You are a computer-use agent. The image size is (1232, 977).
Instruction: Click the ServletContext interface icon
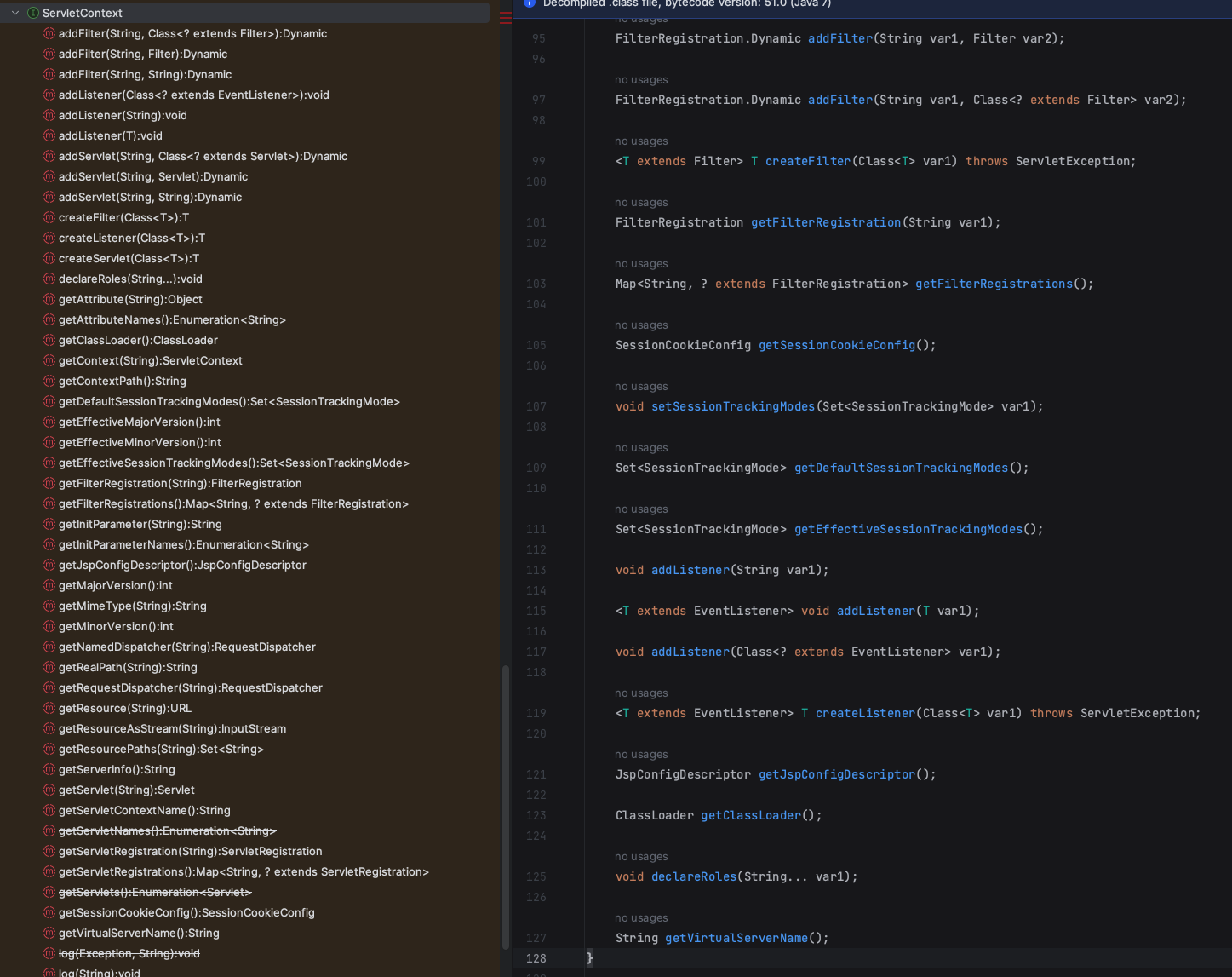click(x=33, y=13)
